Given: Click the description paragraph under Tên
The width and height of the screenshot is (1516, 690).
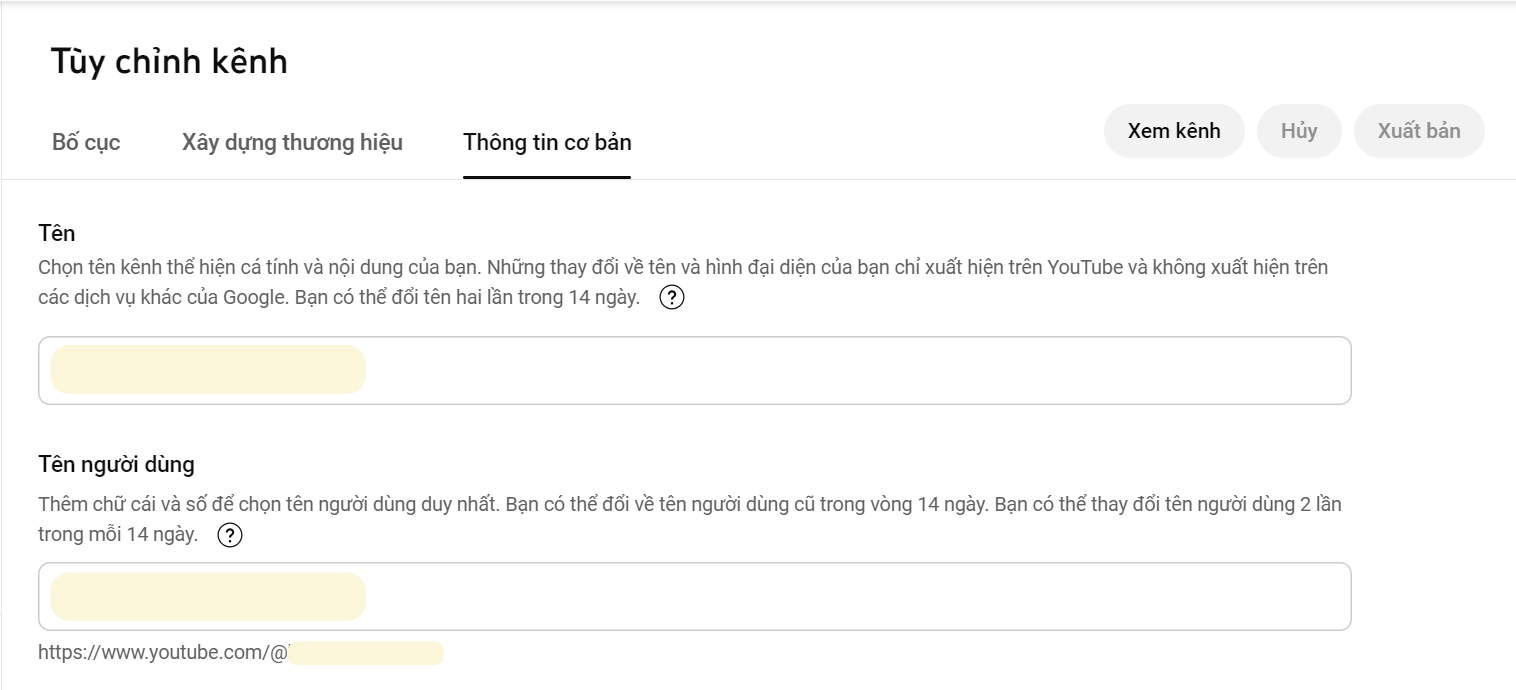Looking at the screenshot, I should point(683,283).
